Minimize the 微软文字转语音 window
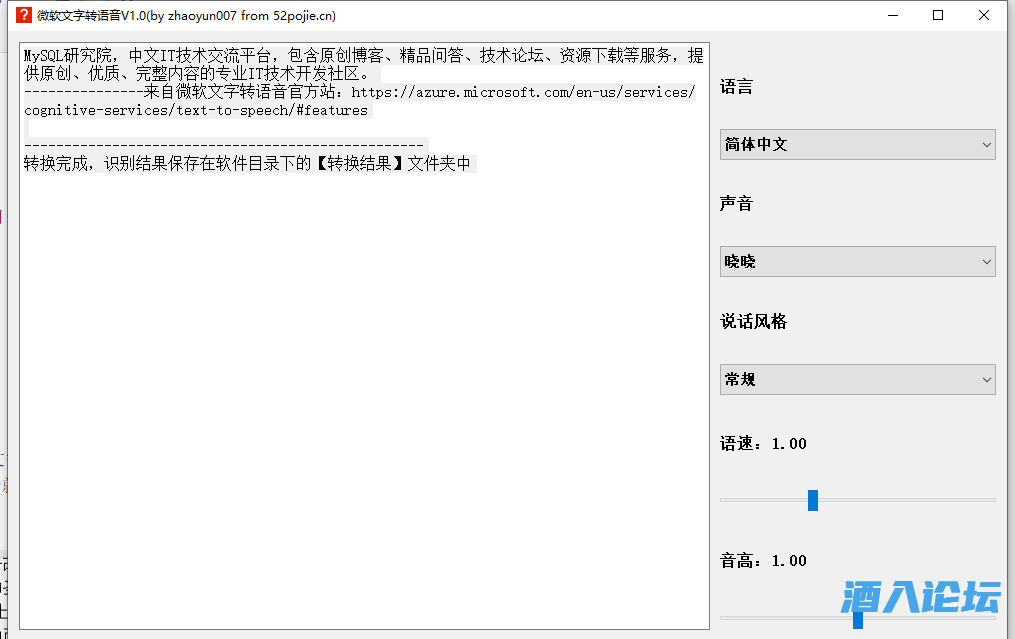Viewport: 1015px width, 639px height. (x=892, y=15)
